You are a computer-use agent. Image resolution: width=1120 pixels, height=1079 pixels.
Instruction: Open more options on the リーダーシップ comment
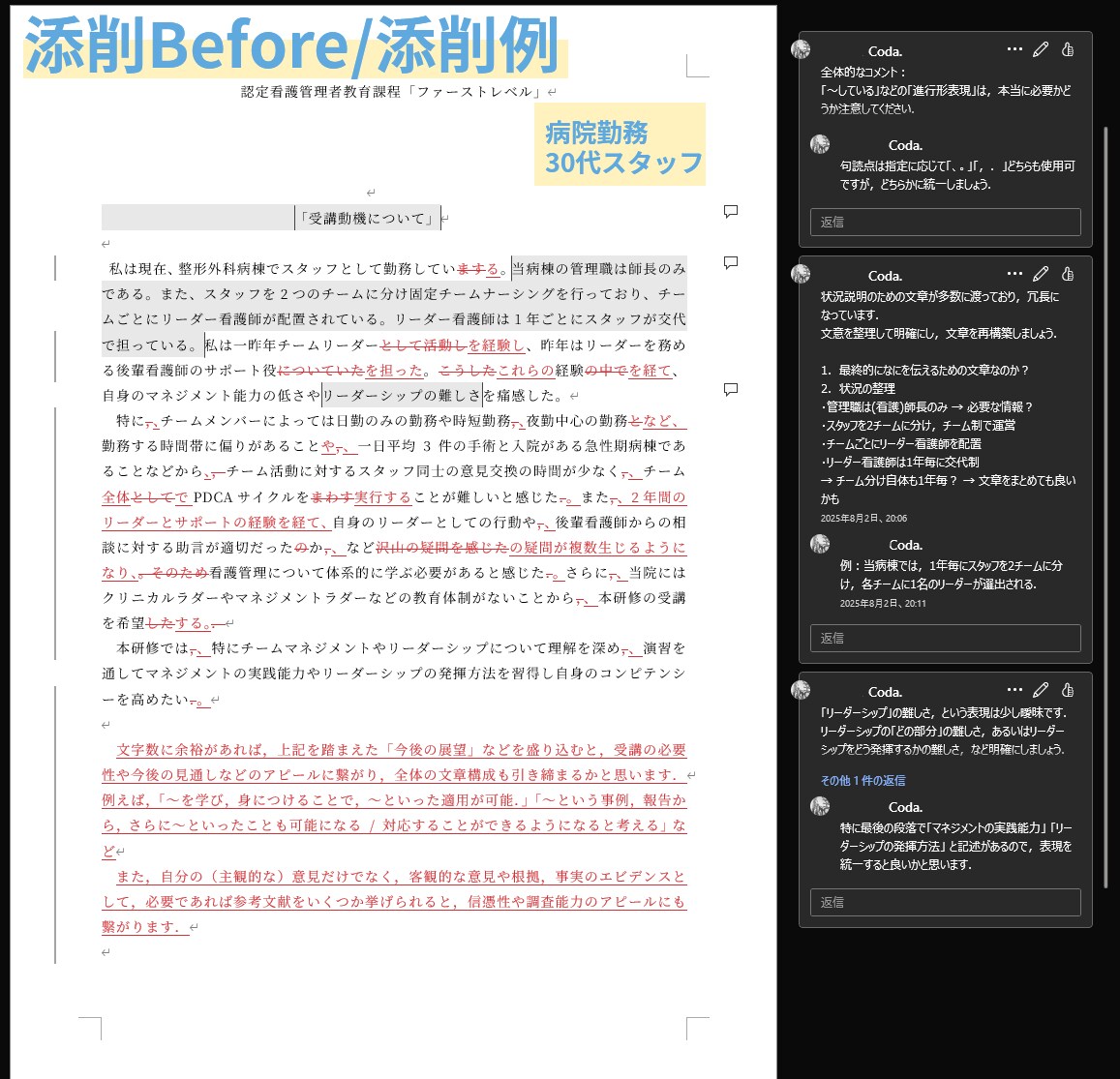1014,690
